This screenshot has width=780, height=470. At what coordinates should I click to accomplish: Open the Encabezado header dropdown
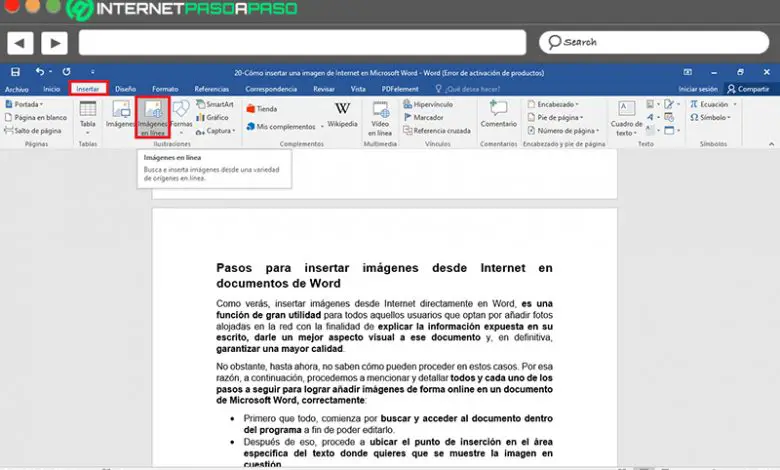click(553, 104)
